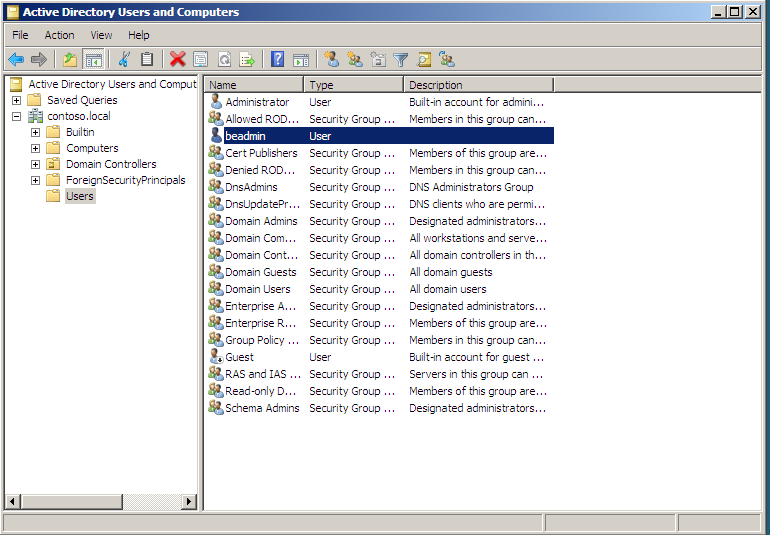Toggle the Show/Hide Action Pane icon

coord(301,60)
